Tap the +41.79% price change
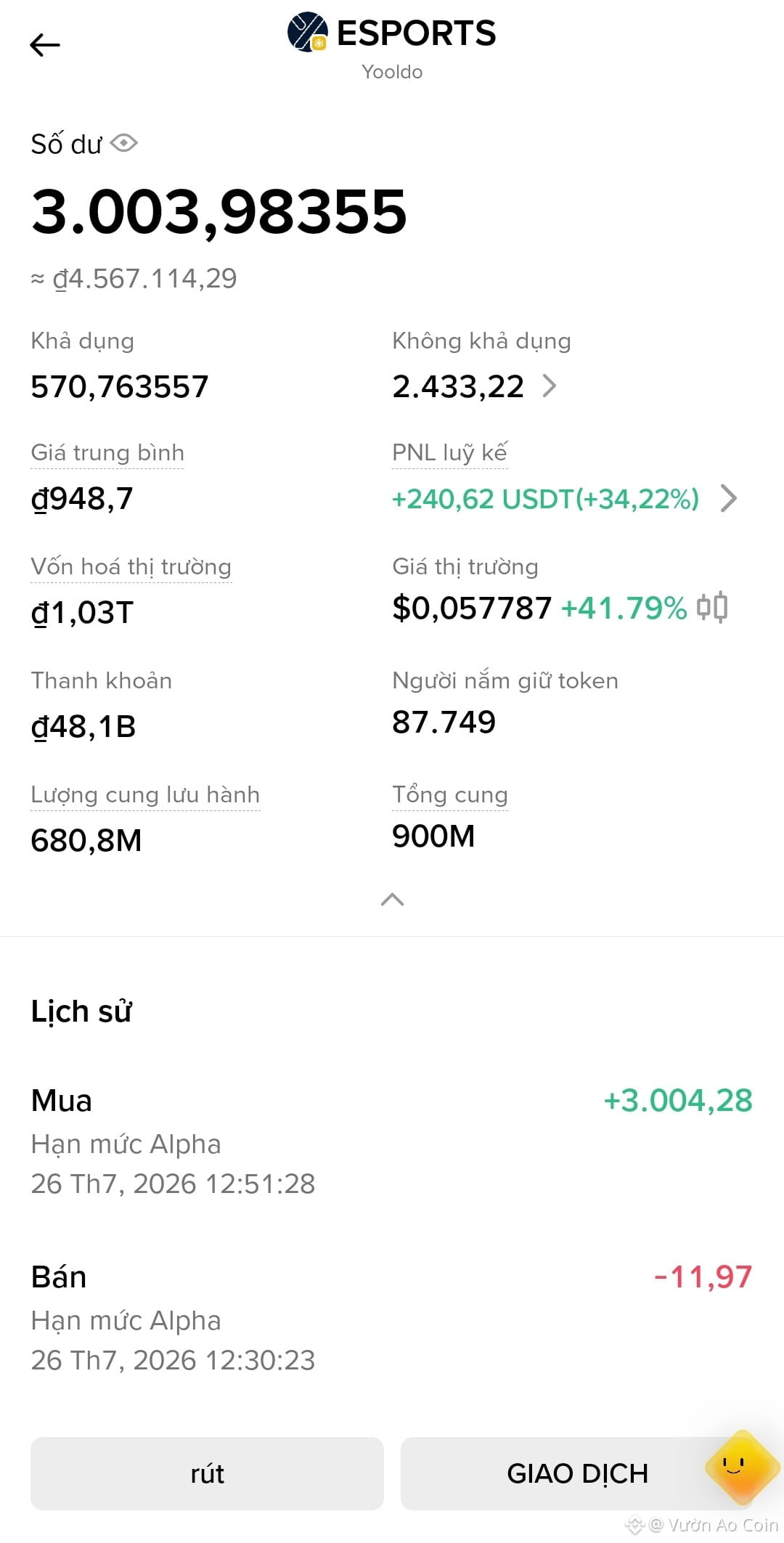 point(624,608)
